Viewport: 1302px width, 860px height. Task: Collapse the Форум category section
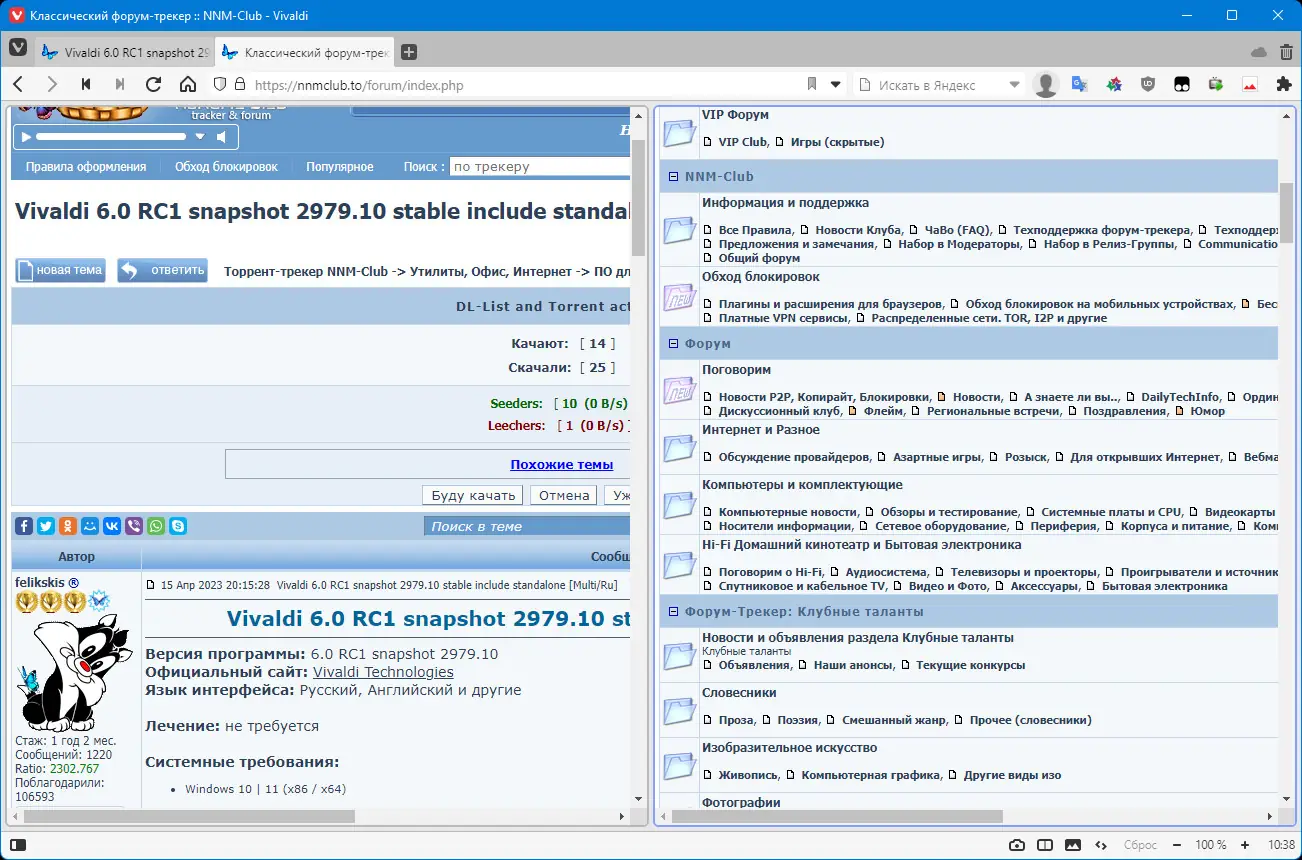674,344
